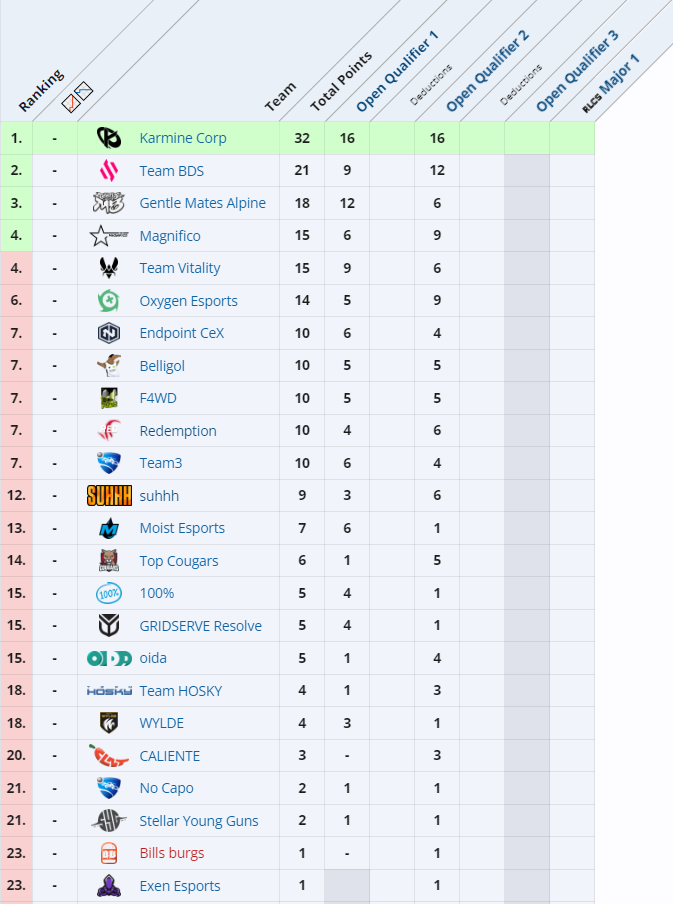Select the Top Cougars team link
673x904 pixels.
179,561
